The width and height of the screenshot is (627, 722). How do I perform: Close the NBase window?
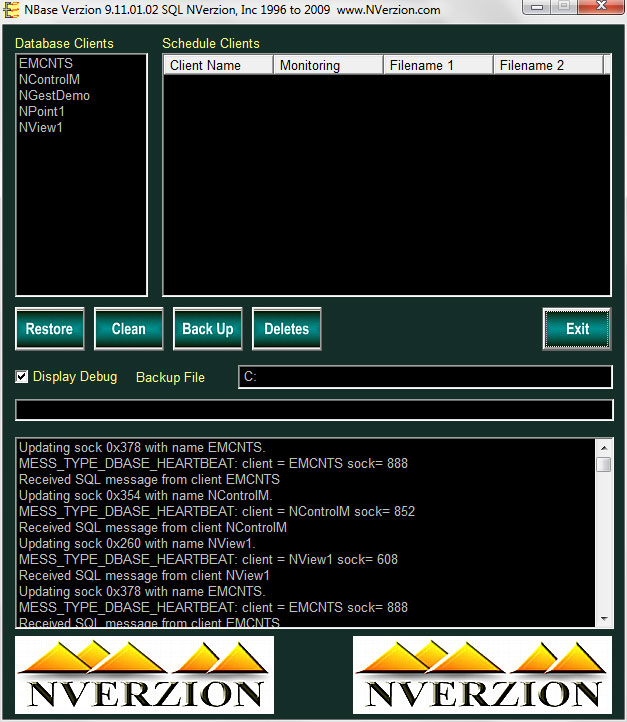point(600,6)
